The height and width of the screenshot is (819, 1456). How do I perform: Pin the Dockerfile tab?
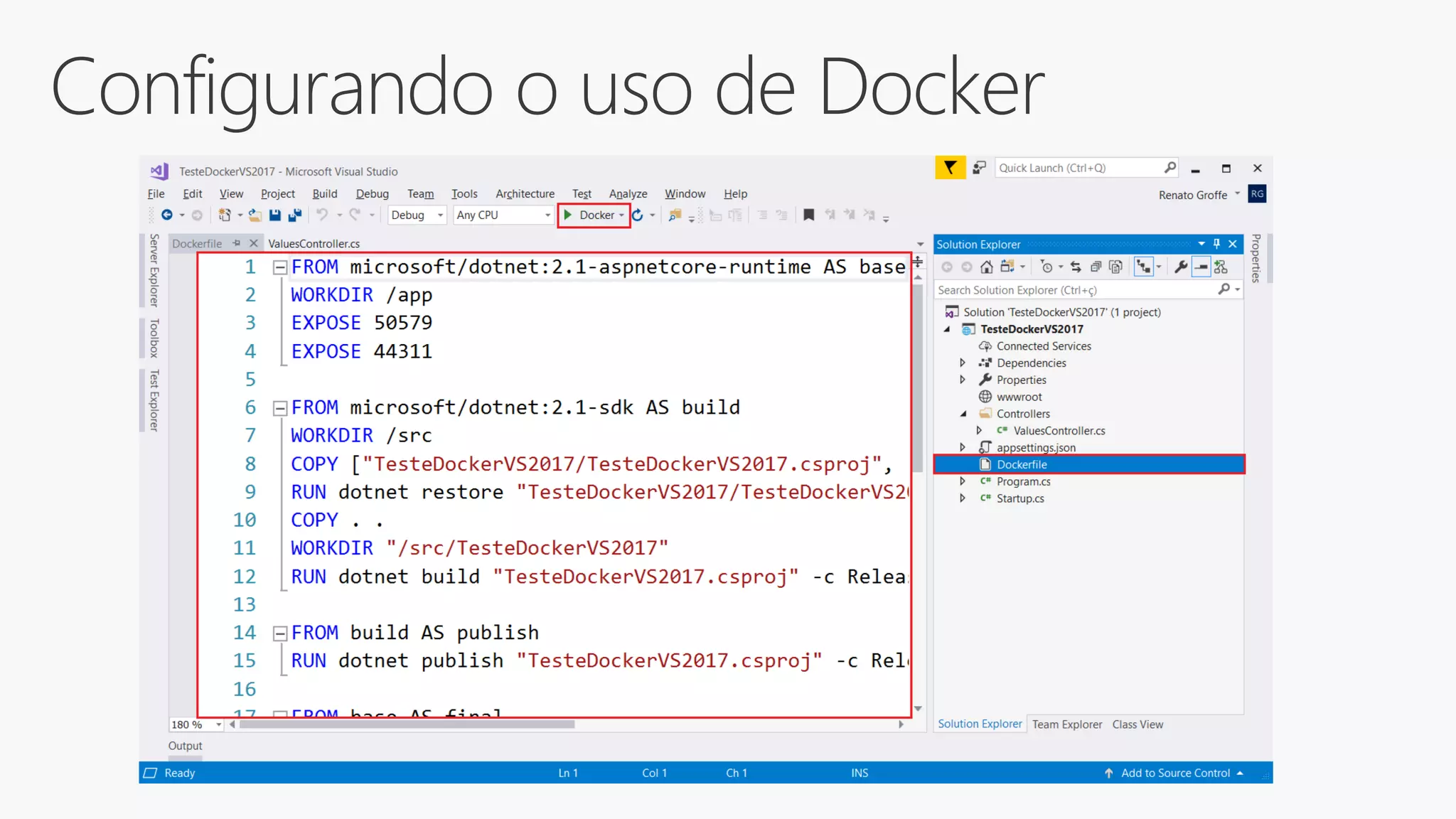click(x=237, y=243)
